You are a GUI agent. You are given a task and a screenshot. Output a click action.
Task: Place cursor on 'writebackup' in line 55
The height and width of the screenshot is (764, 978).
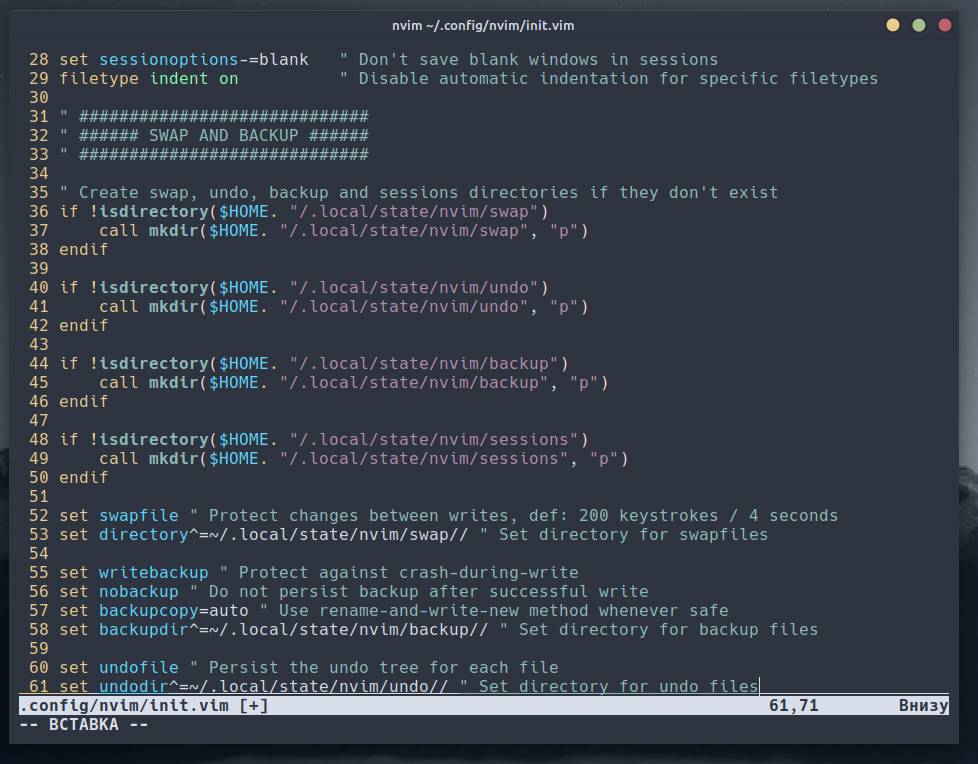coord(153,572)
